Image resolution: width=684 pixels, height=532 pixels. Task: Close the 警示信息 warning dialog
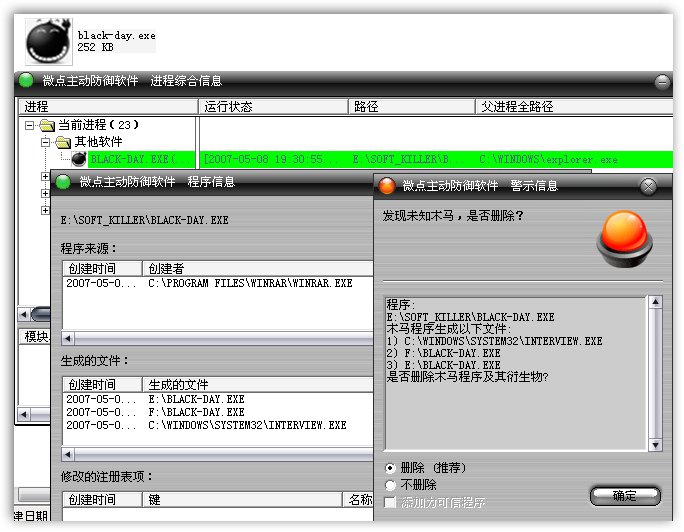tap(648, 187)
